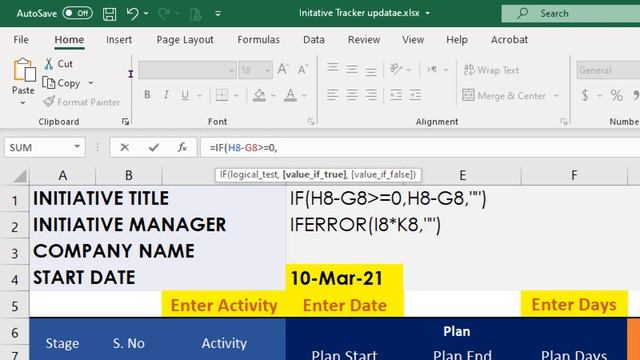Toggle Underline formatting
The image size is (640, 360).
tap(185, 95)
